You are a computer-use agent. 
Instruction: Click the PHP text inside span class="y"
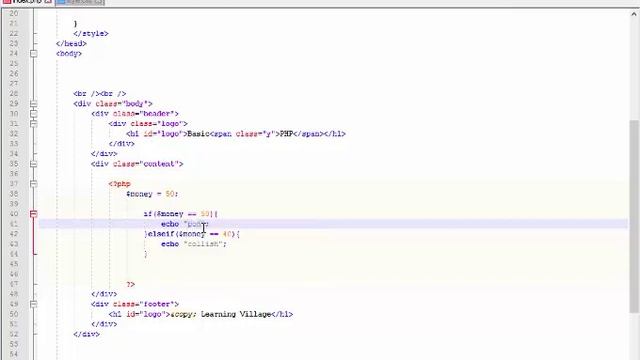click(287, 133)
